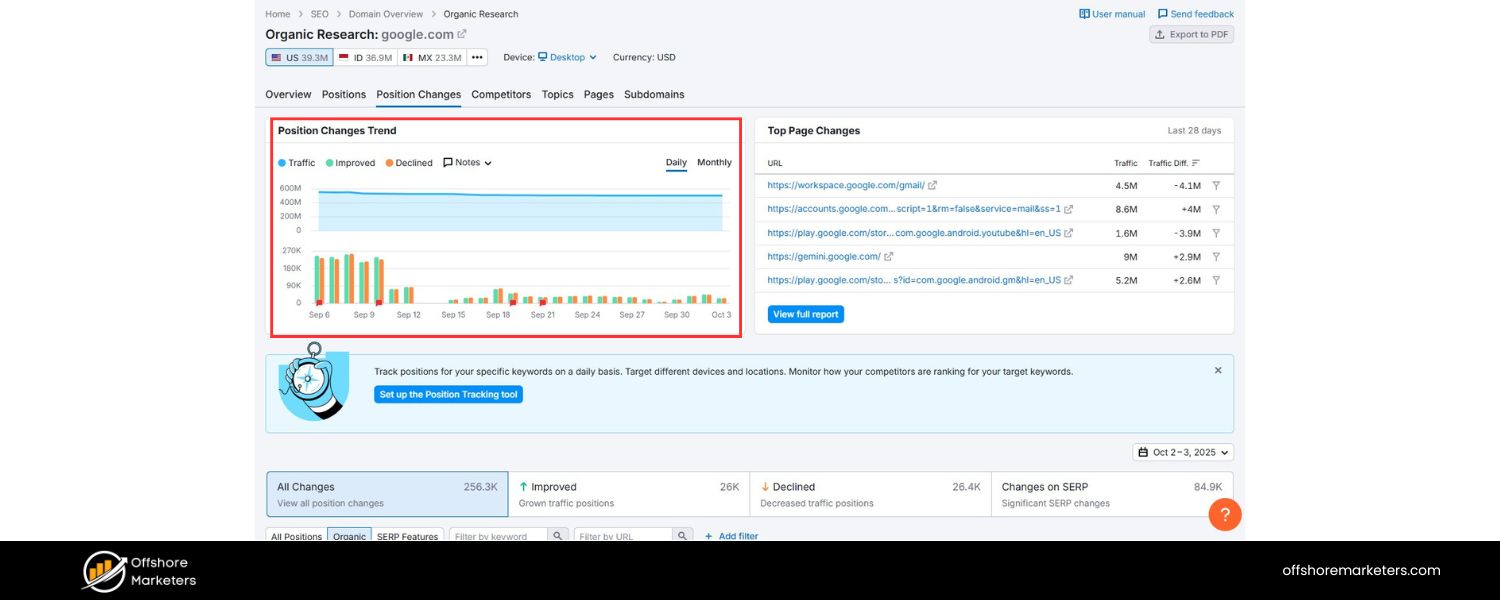
Task: Click the filter icon in the gmail row
Action: point(1216,186)
